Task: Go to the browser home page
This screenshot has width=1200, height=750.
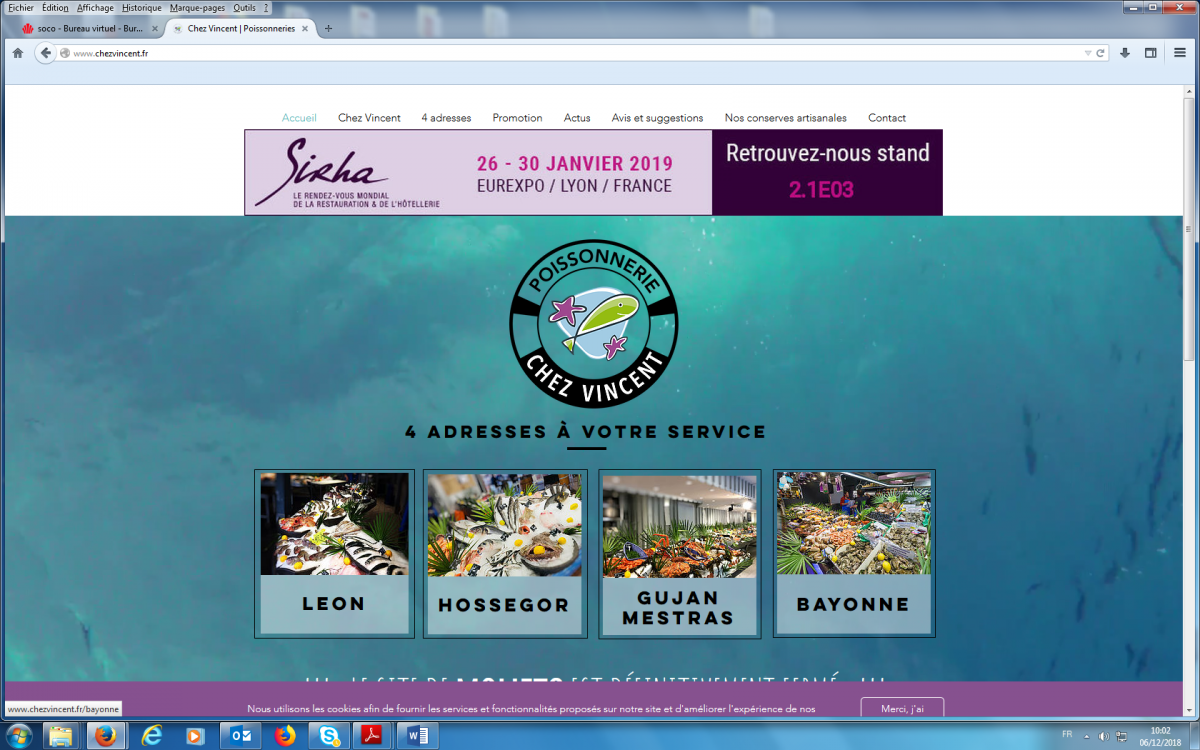Action: 17,53
